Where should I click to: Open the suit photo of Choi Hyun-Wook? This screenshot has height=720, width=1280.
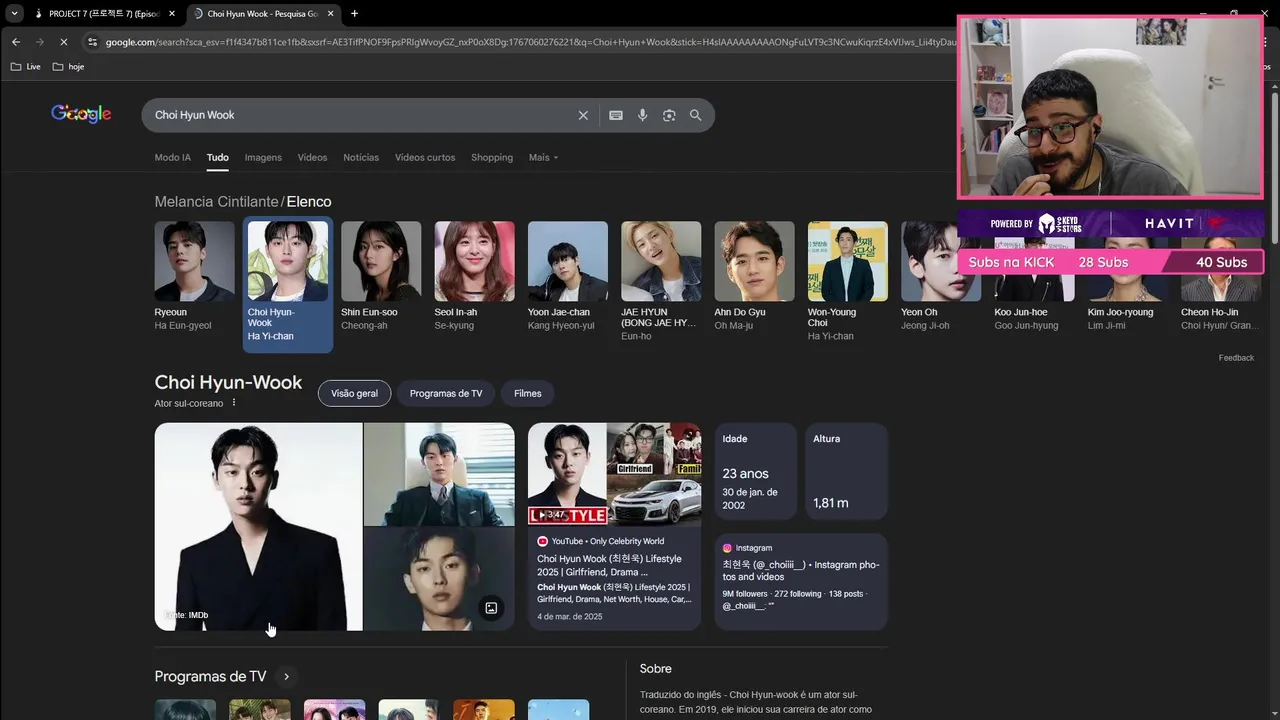point(439,474)
